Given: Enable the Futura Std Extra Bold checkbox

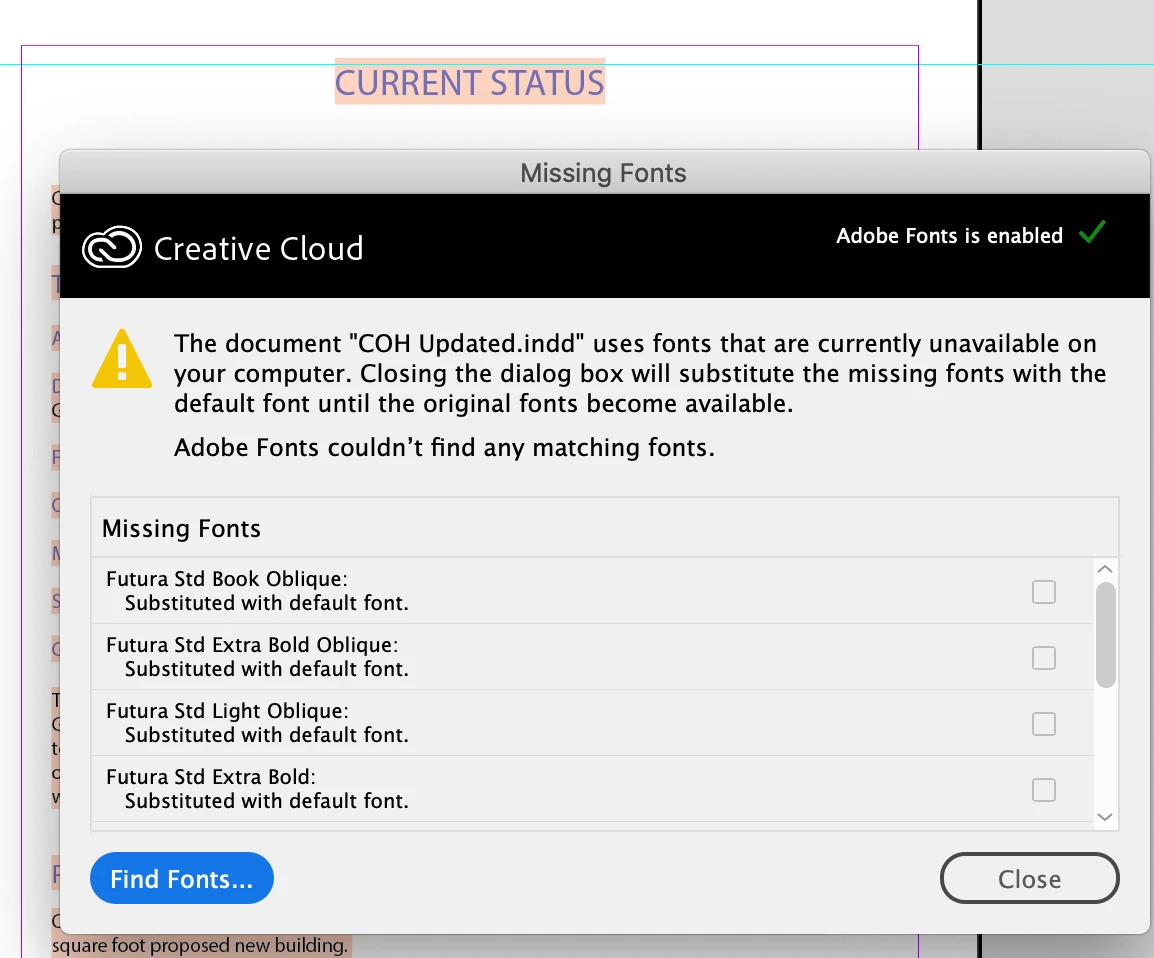Looking at the screenshot, I should 1044,790.
